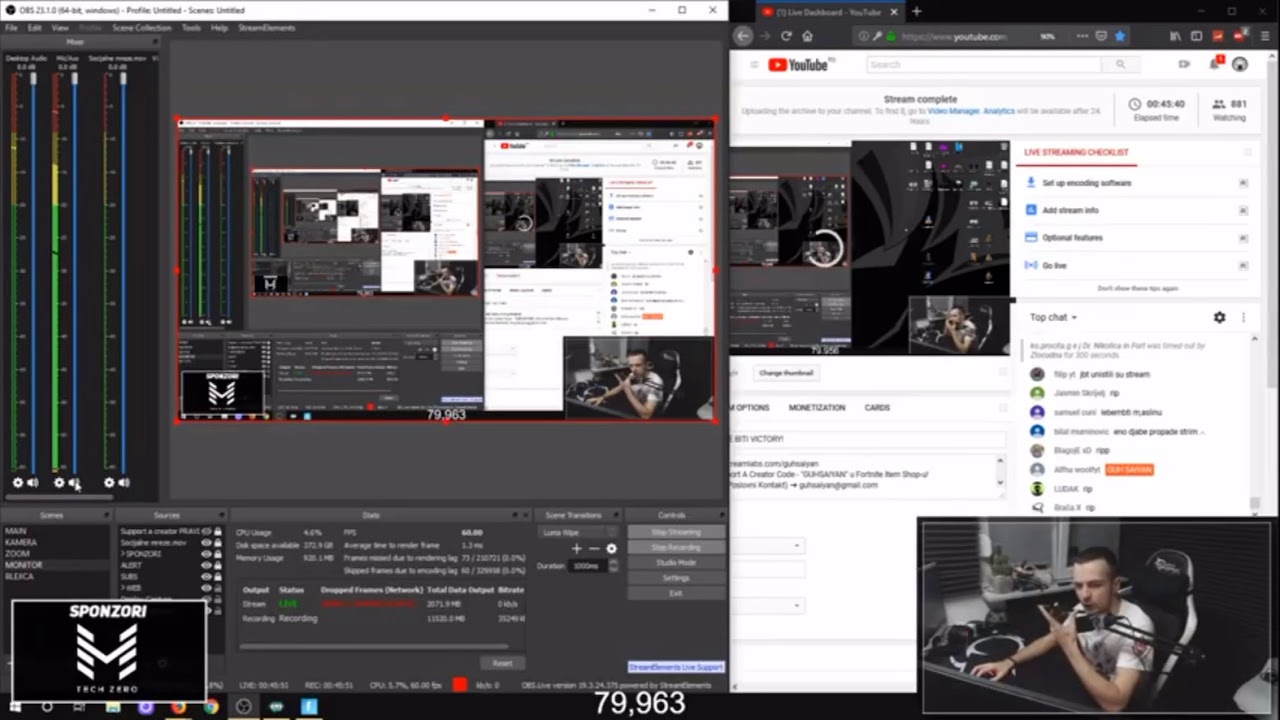Screen dimensions: 1280x720
Task: Expand Optional features checklist step
Action: (1243, 238)
